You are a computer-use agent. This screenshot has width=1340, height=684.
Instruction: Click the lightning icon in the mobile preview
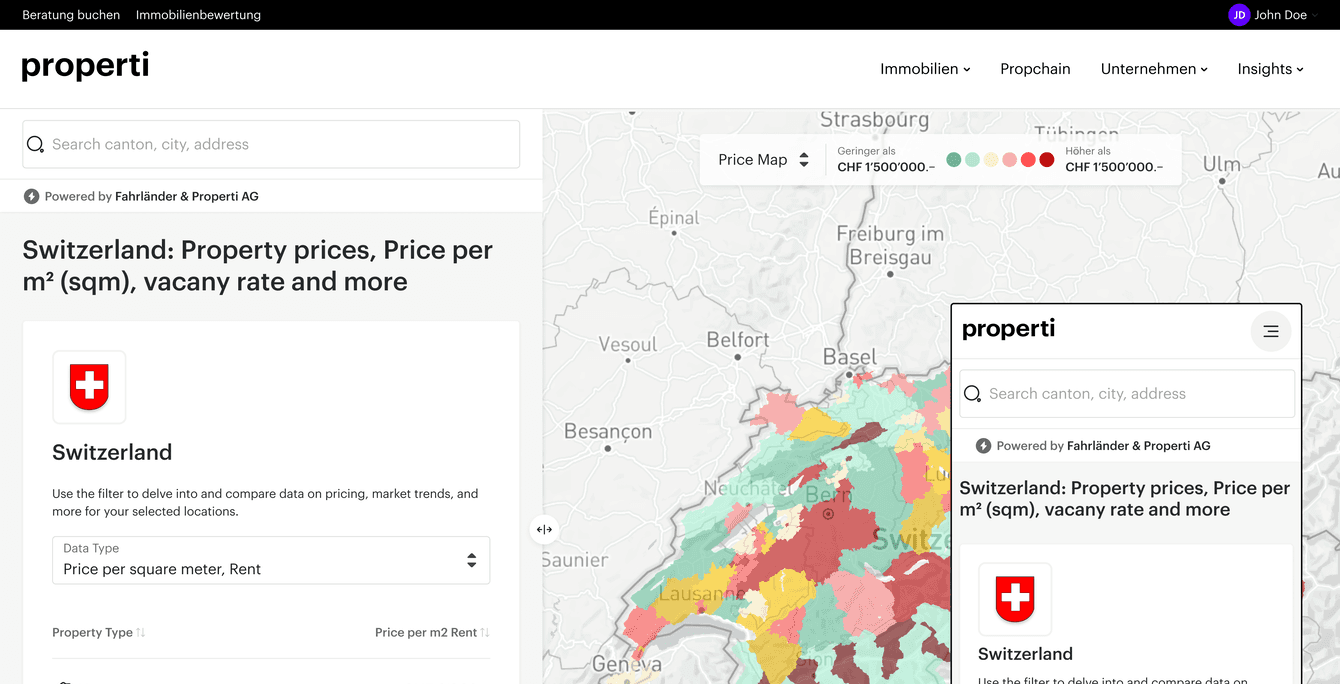pos(984,446)
